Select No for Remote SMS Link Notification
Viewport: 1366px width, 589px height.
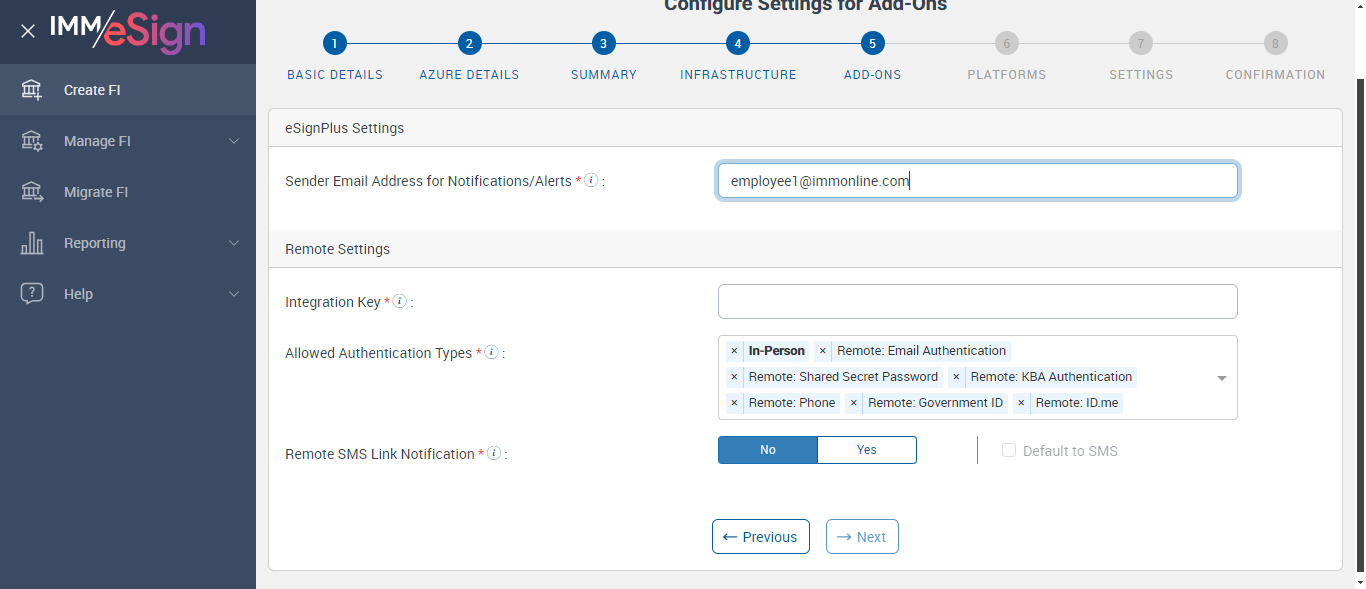[x=768, y=450]
